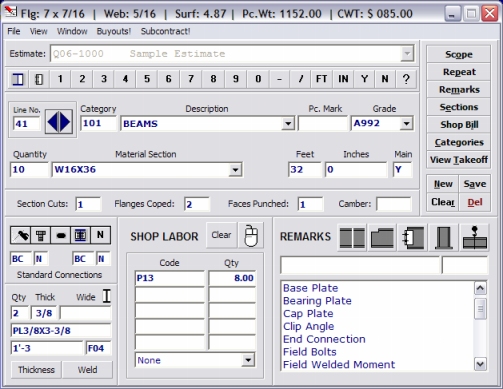Click the Flanges Coped field

(x=197, y=204)
